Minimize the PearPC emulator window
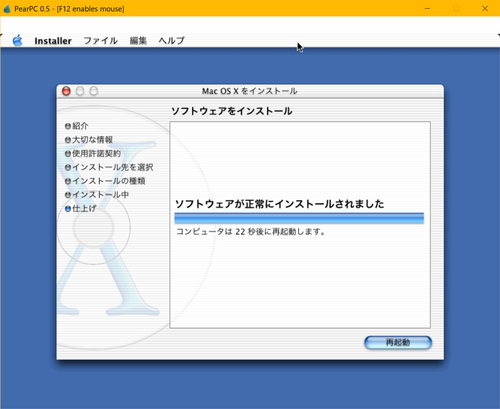 (427, 8)
